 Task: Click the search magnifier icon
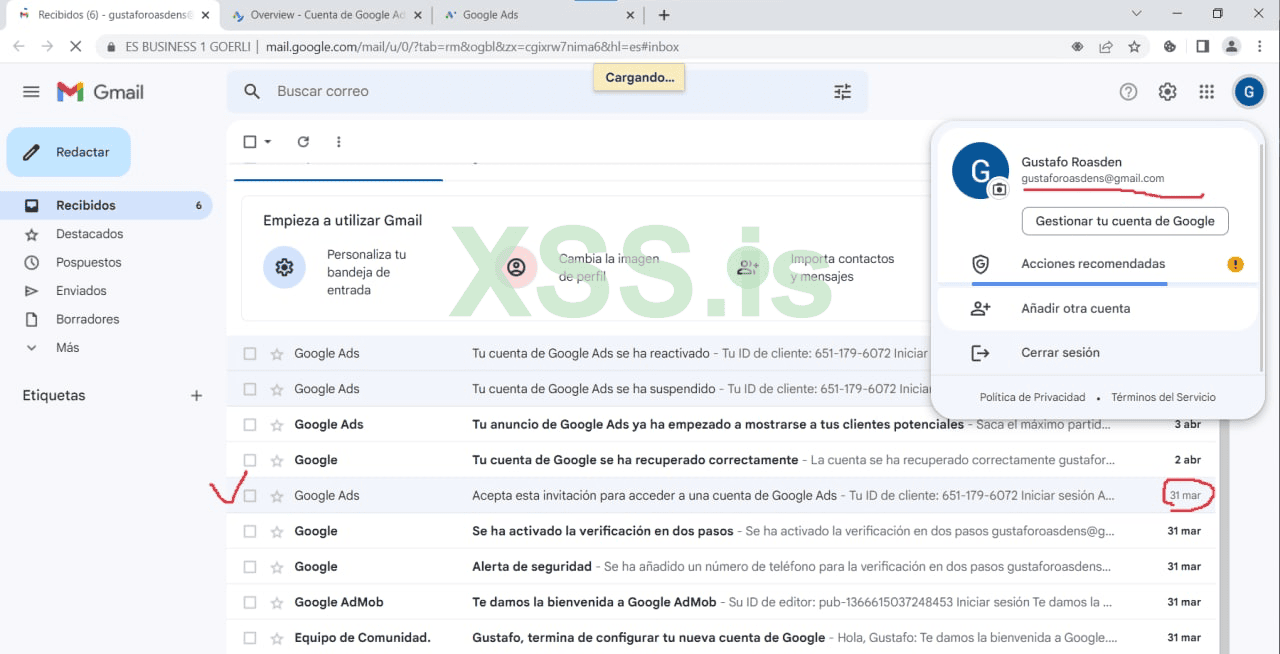point(252,91)
